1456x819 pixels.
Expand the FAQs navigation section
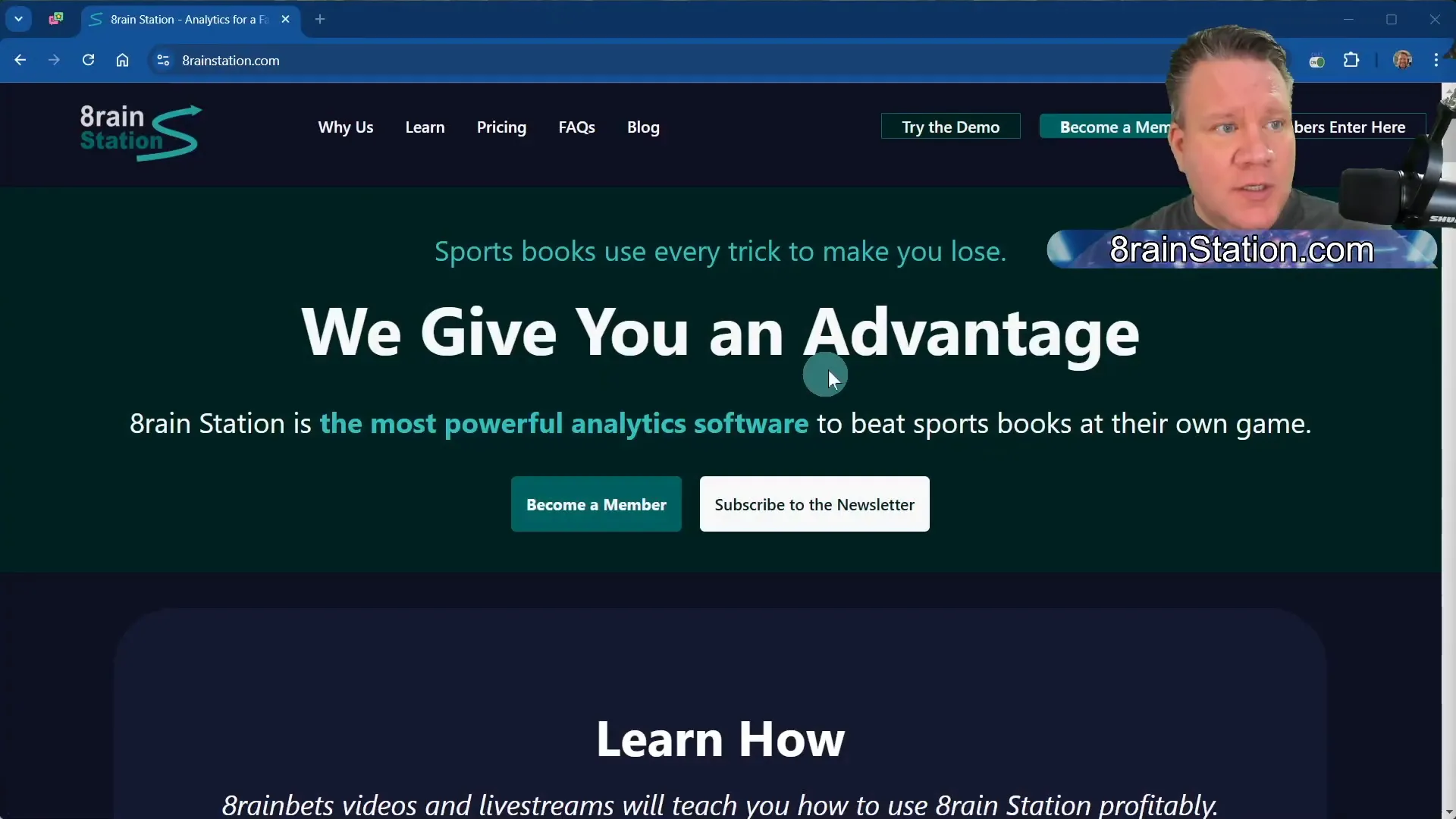[577, 127]
